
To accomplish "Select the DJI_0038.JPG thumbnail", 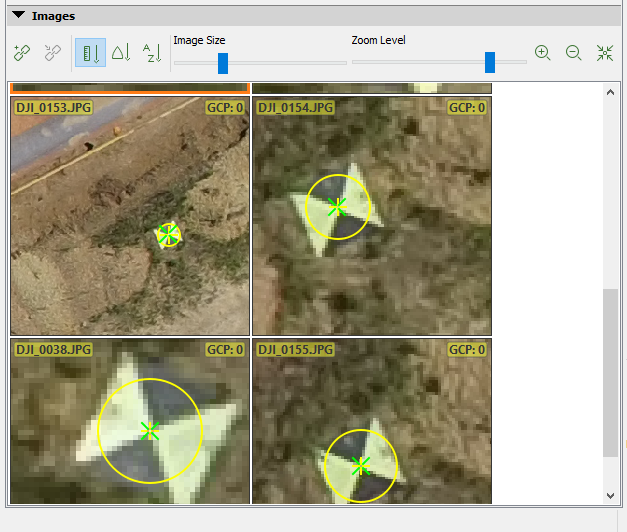I will [x=130, y=421].
